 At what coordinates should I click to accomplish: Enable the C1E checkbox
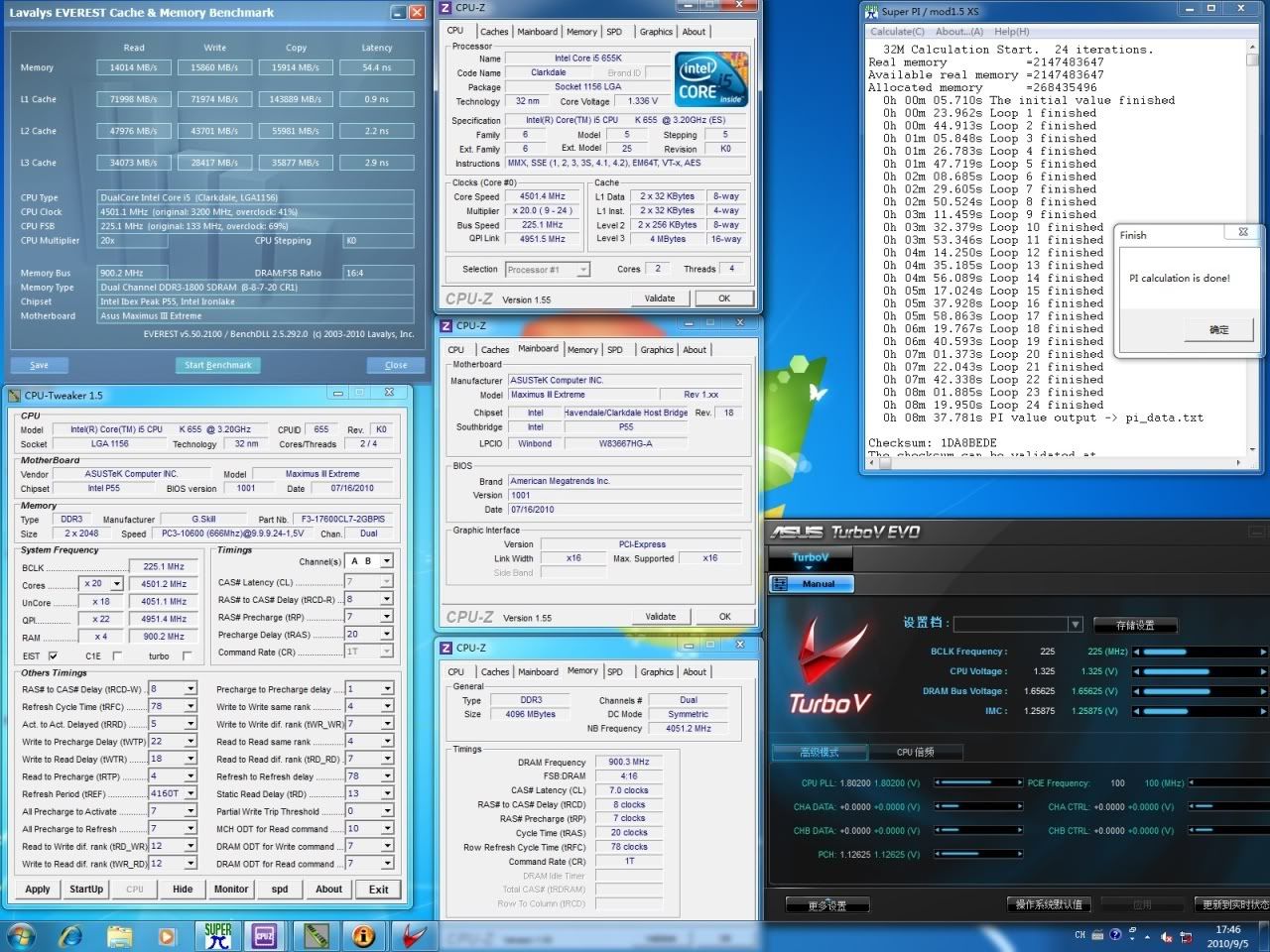pyautogui.click(x=116, y=655)
